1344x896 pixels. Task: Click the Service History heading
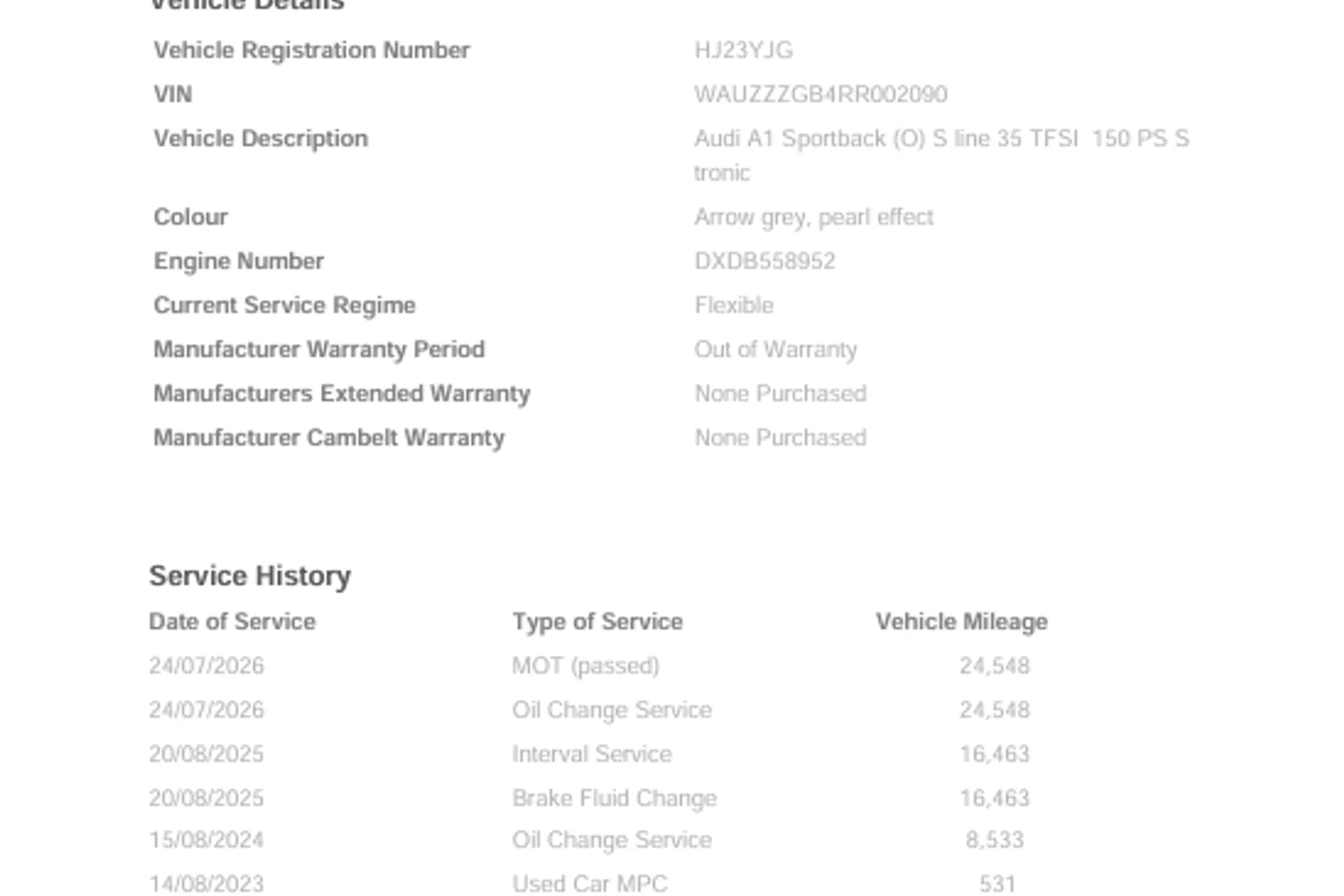click(x=250, y=576)
